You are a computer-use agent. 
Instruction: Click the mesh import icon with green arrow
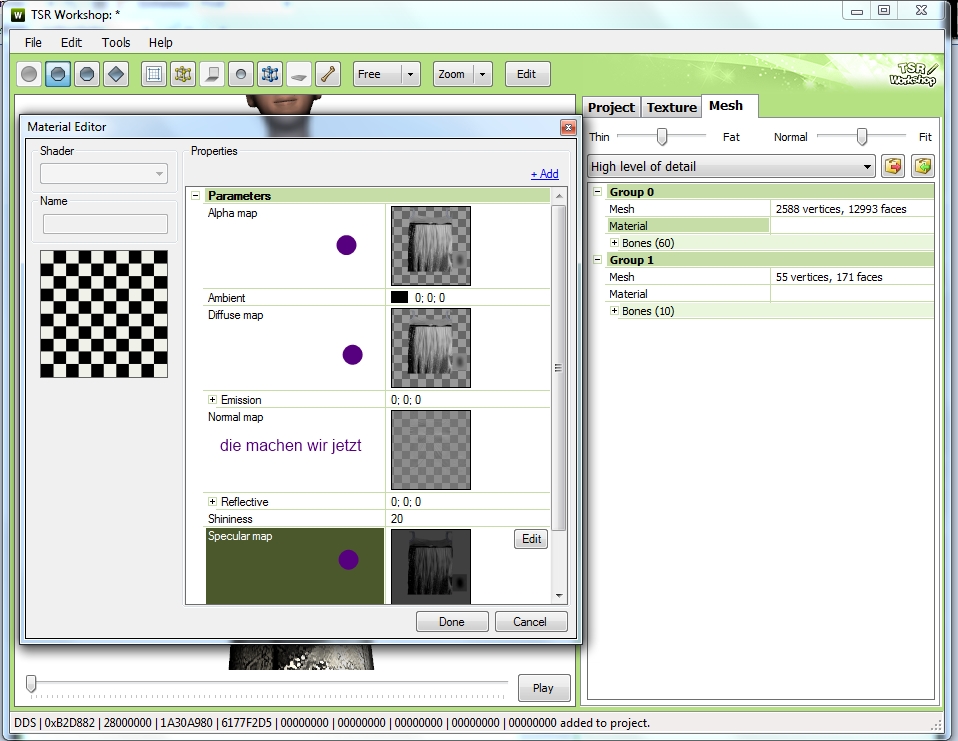pos(922,166)
